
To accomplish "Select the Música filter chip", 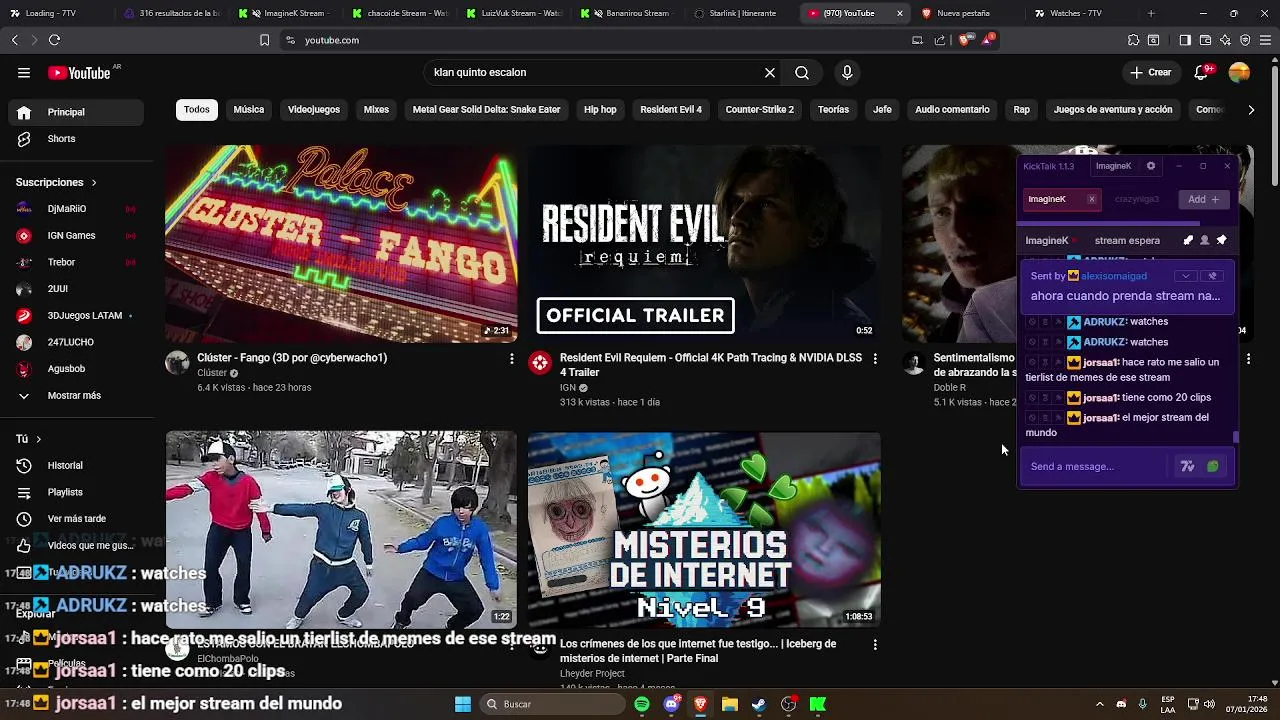I will coord(249,110).
